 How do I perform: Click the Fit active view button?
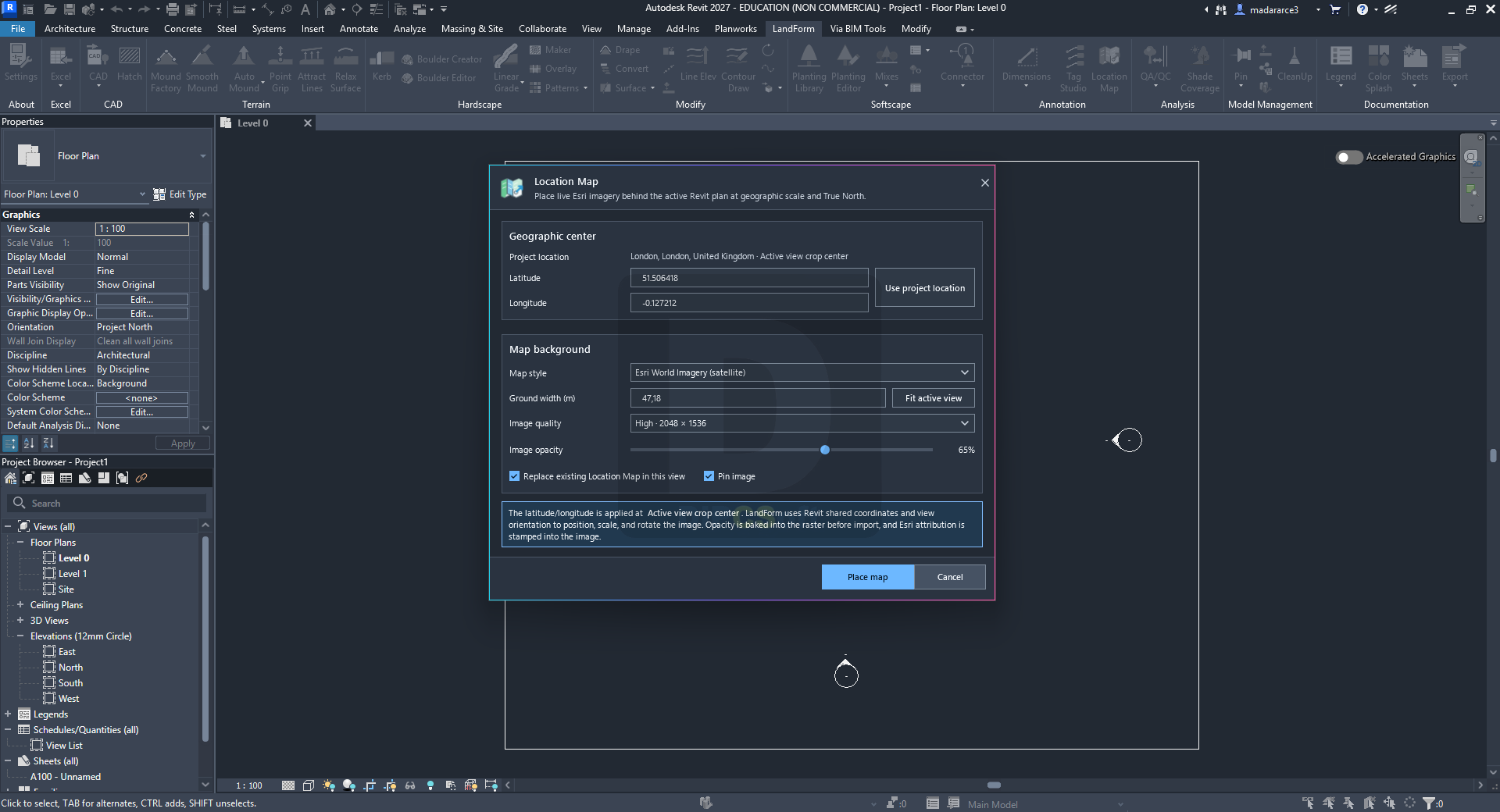[934, 398]
